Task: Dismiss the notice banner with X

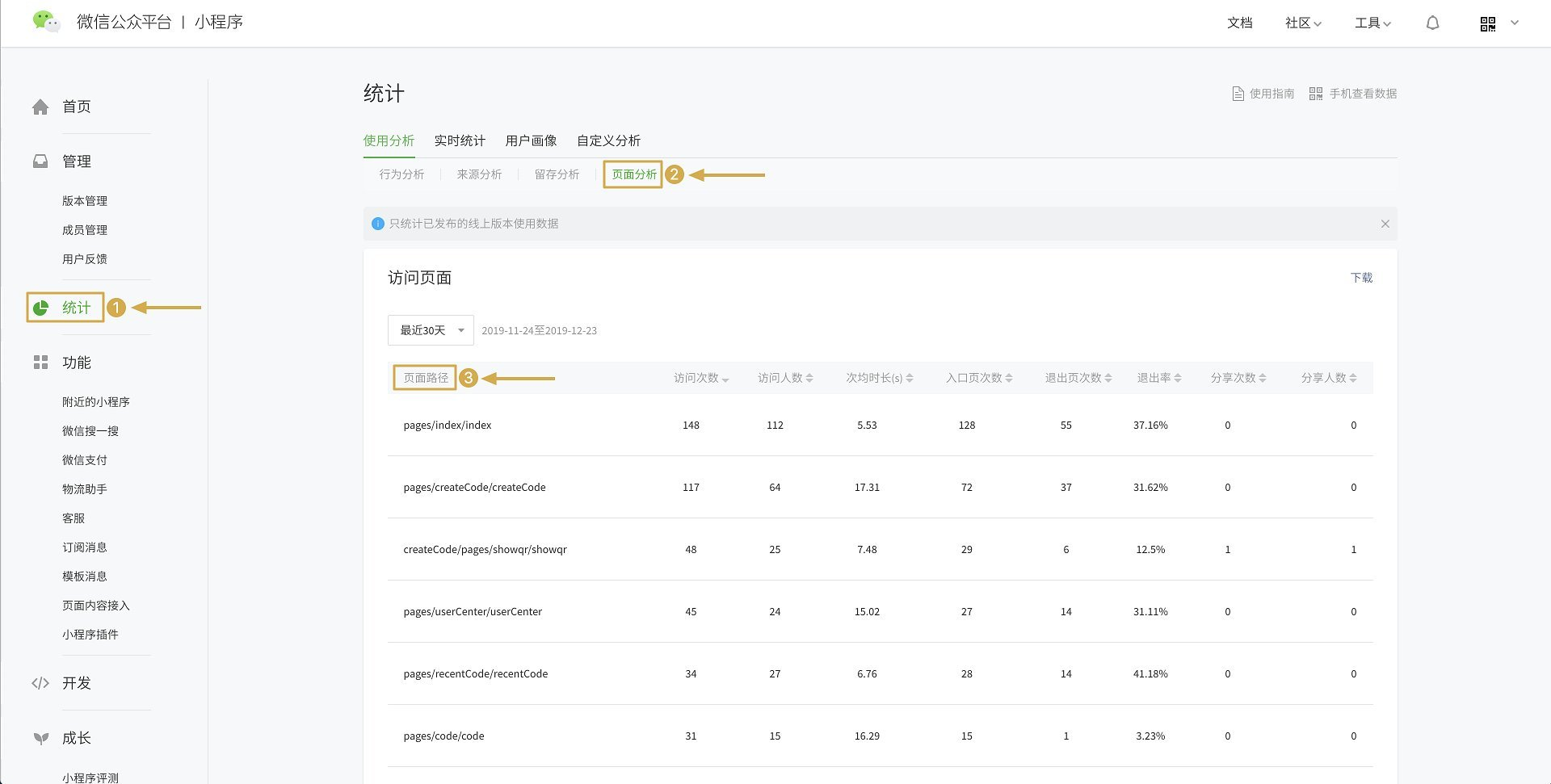Action: (1385, 224)
